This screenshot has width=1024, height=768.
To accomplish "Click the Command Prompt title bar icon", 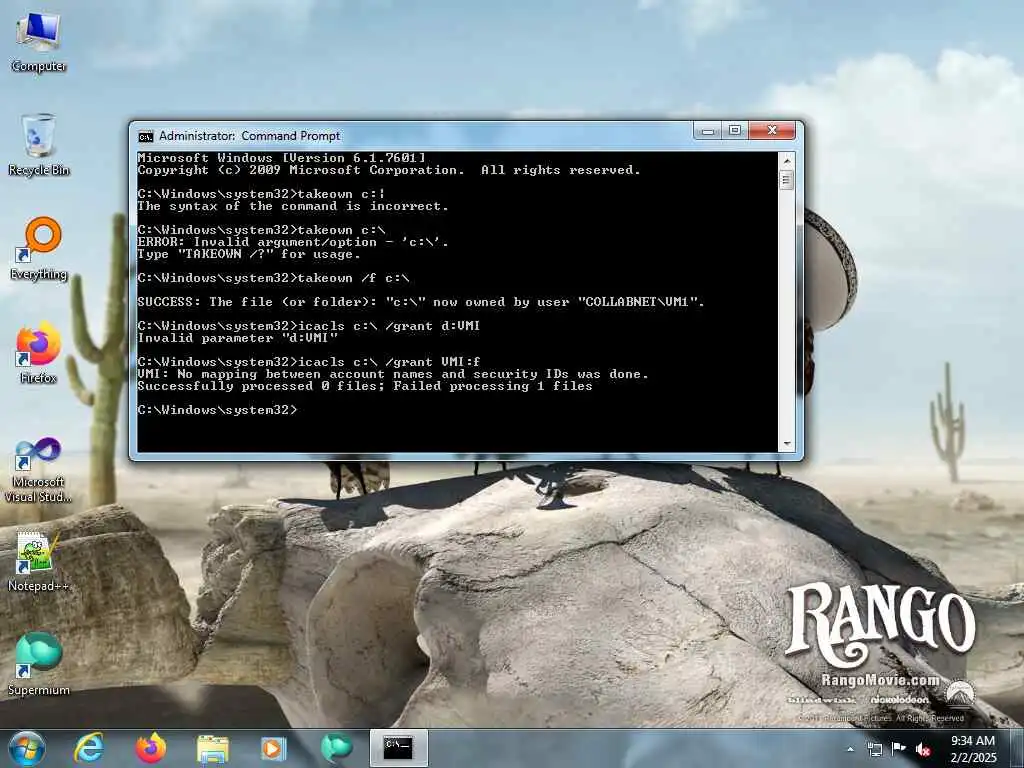I will tap(146, 136).
